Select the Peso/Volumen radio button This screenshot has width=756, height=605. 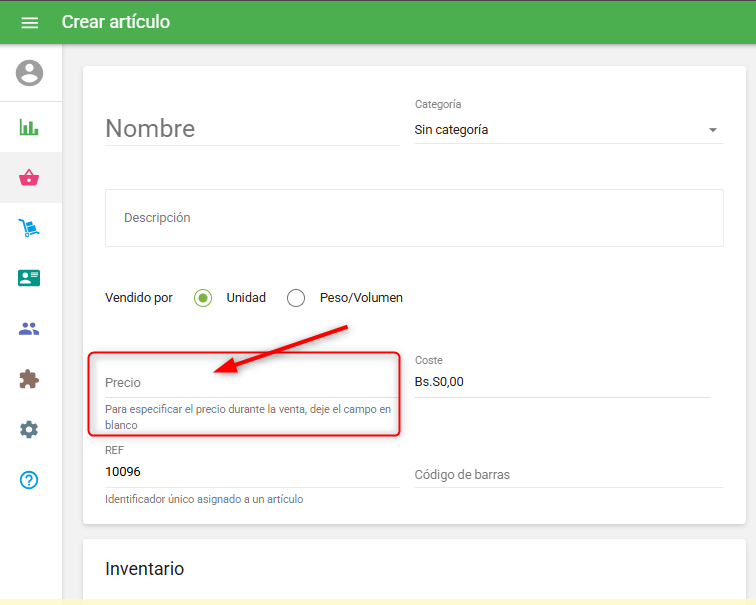[x=296, y=298]
